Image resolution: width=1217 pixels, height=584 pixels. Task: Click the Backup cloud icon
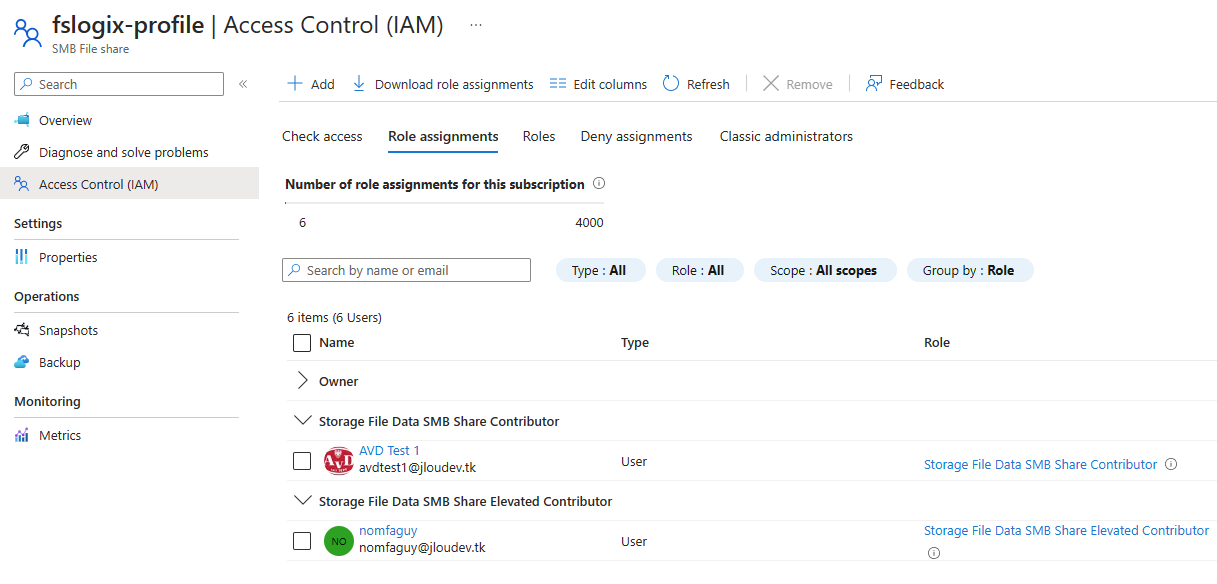point(22,362)
